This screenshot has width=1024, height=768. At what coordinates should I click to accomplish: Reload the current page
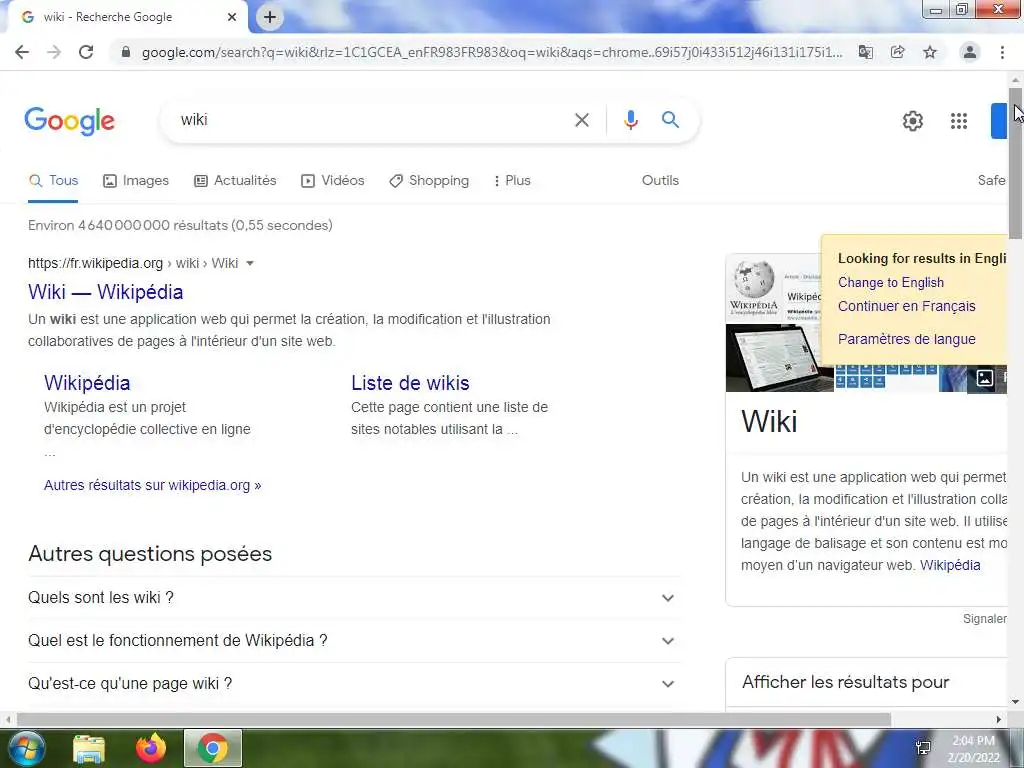click(x=86, y=52)
